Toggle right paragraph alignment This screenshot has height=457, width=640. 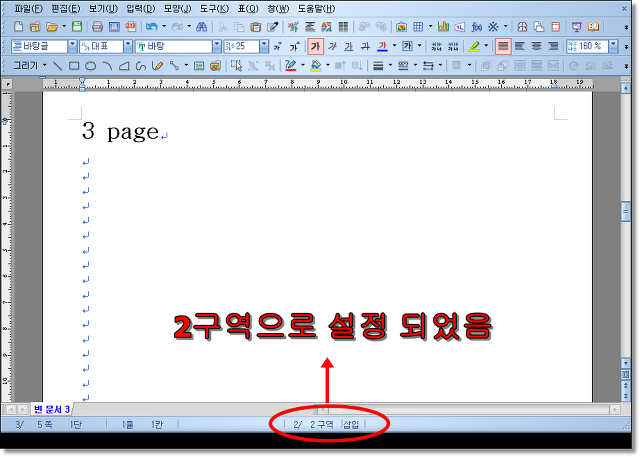[553, 47]
